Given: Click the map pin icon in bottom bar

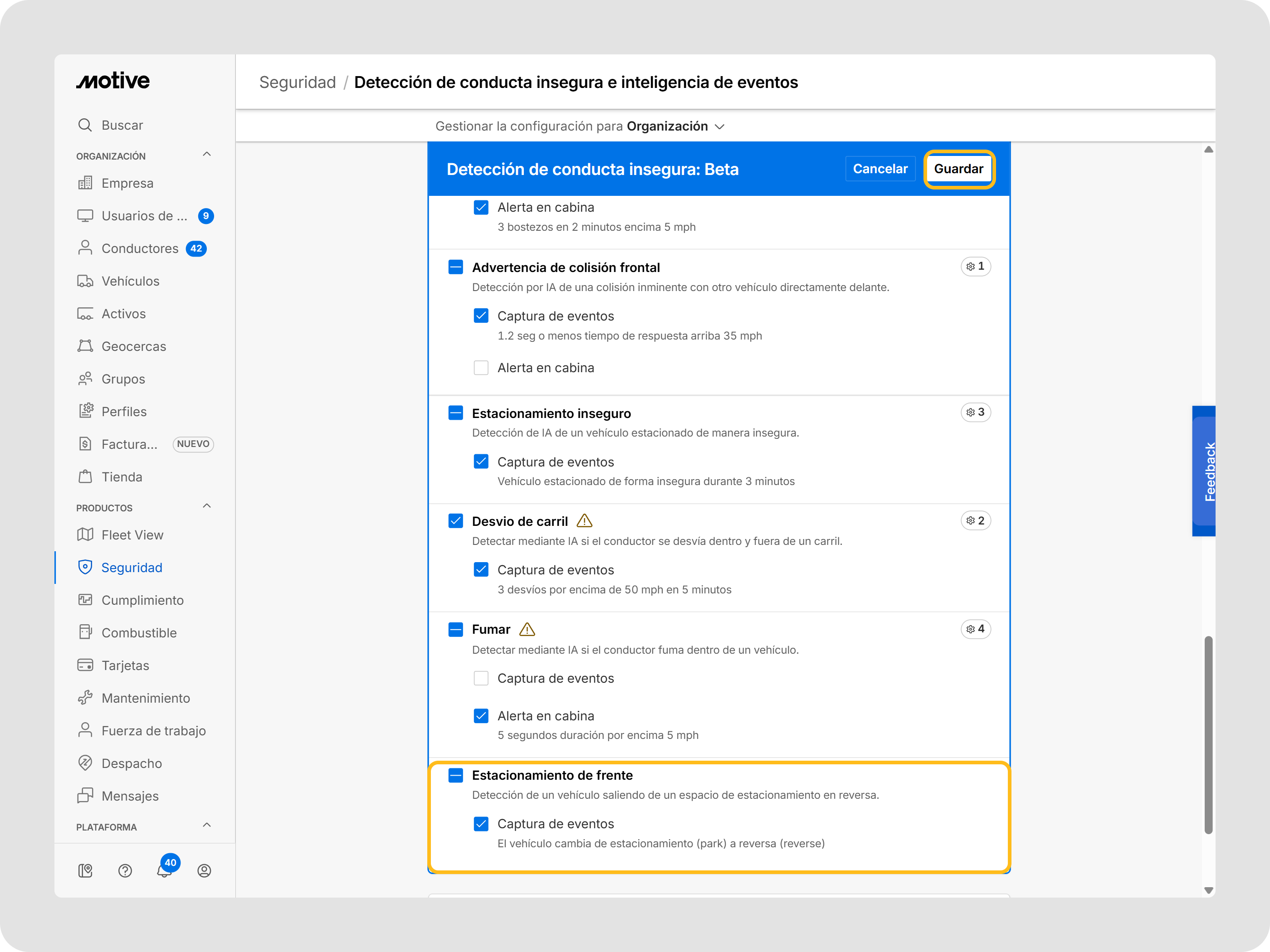Looking at the screenshot, I should click(85, 870).
